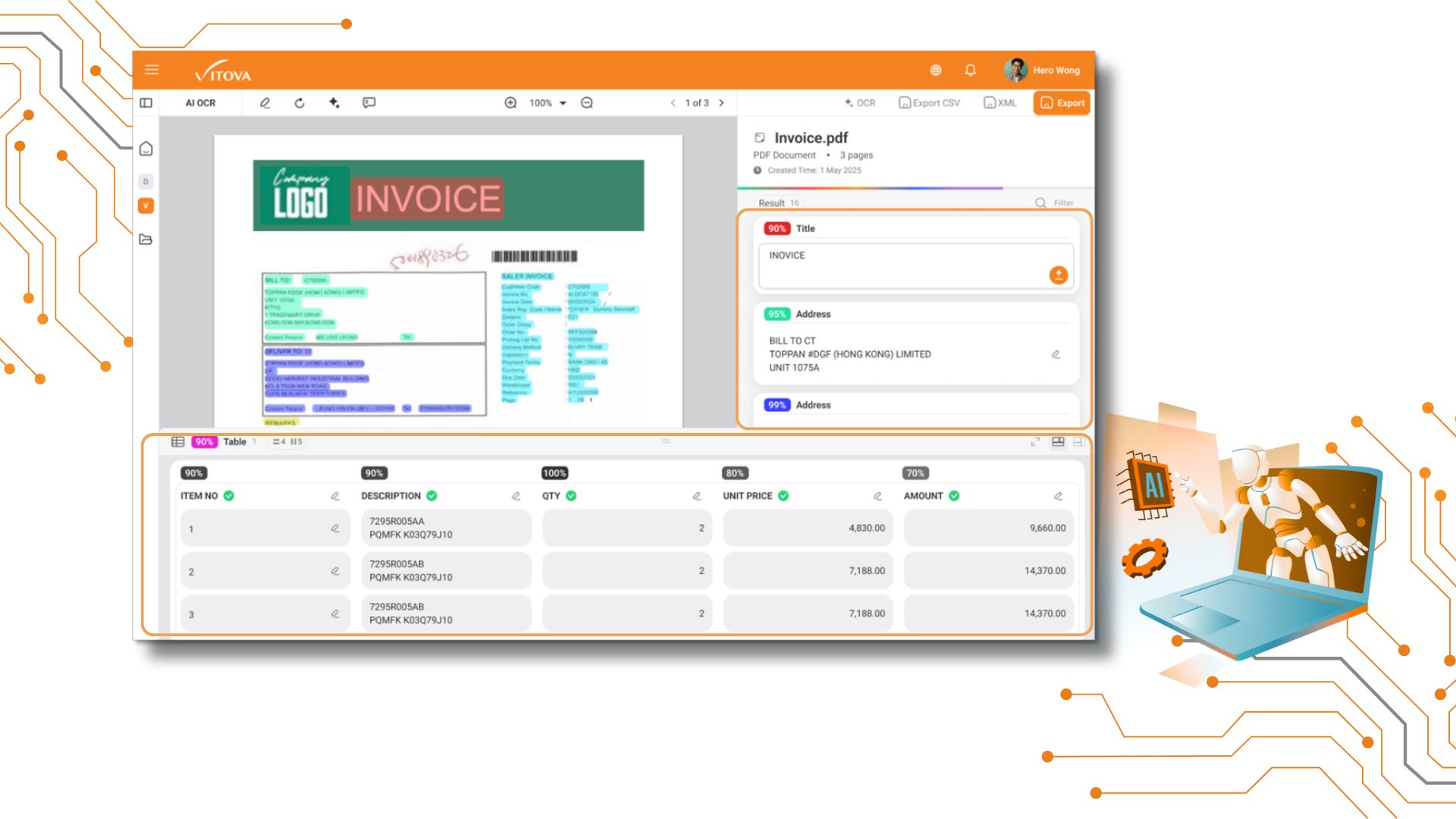Viewport: 1456px width, 819px height.
Task: Click the orange Export button
Action: pos(1061,102)
